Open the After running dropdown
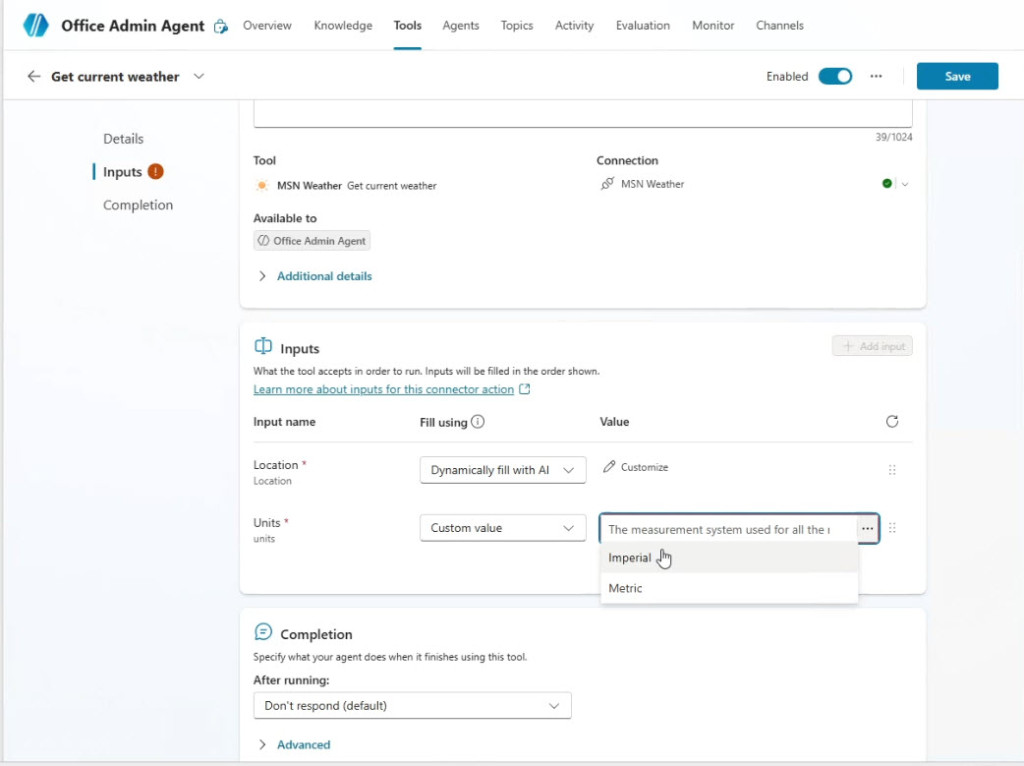The image size is (1024, 766). pos(412,705)
